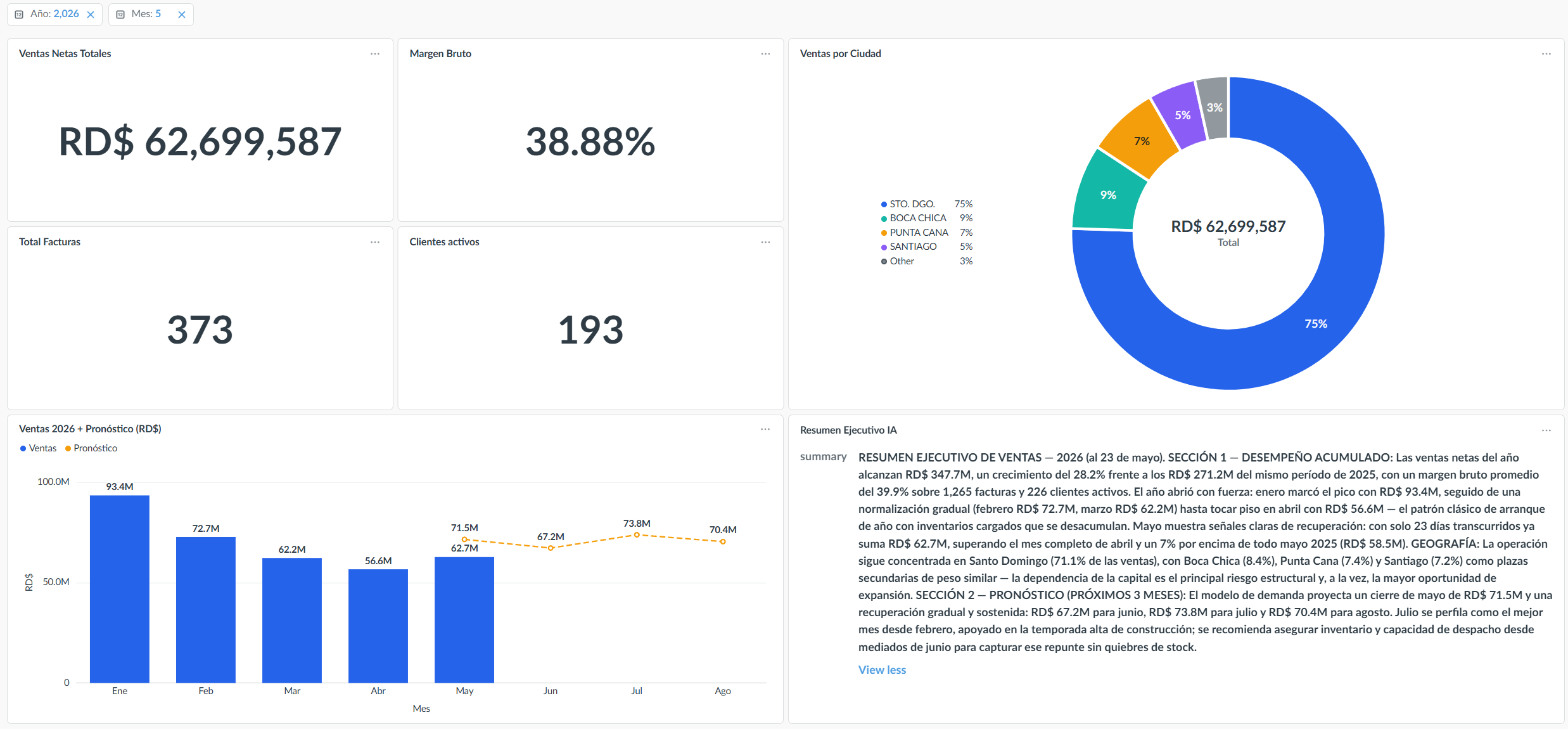This screenshot has height=729, width=1568.
Task: Remove the Año 2,026 filter
Action: 91,15
